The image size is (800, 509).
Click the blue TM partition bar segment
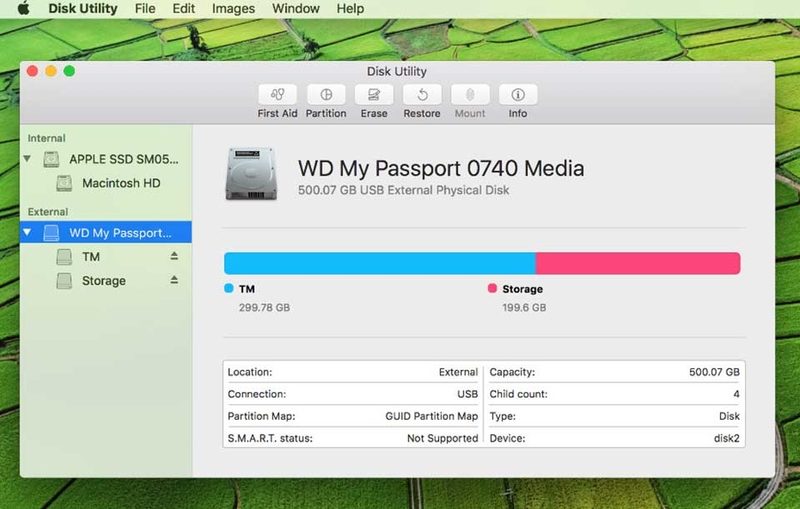380,263
